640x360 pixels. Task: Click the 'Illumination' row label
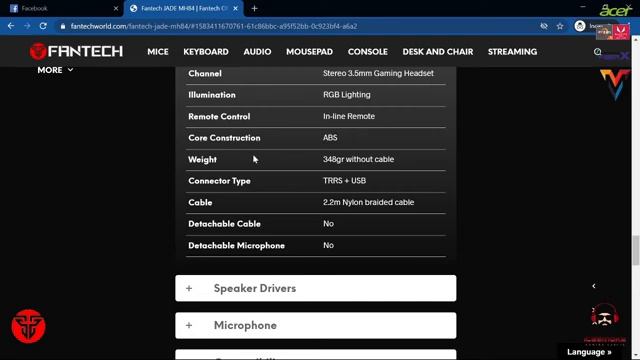[212, 95]
